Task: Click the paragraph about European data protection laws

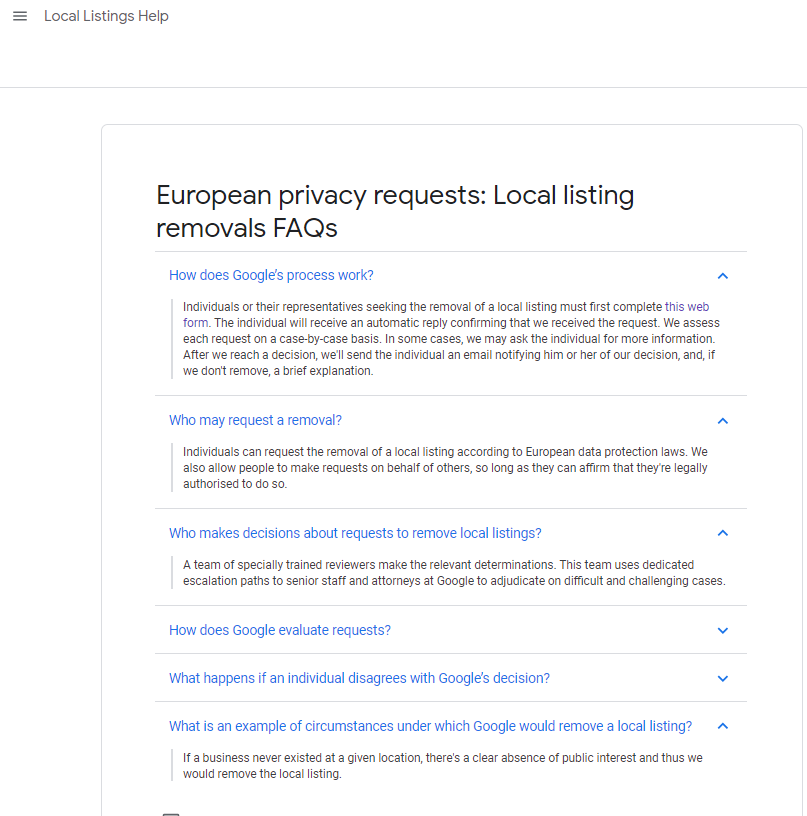Action: point(445,468)
